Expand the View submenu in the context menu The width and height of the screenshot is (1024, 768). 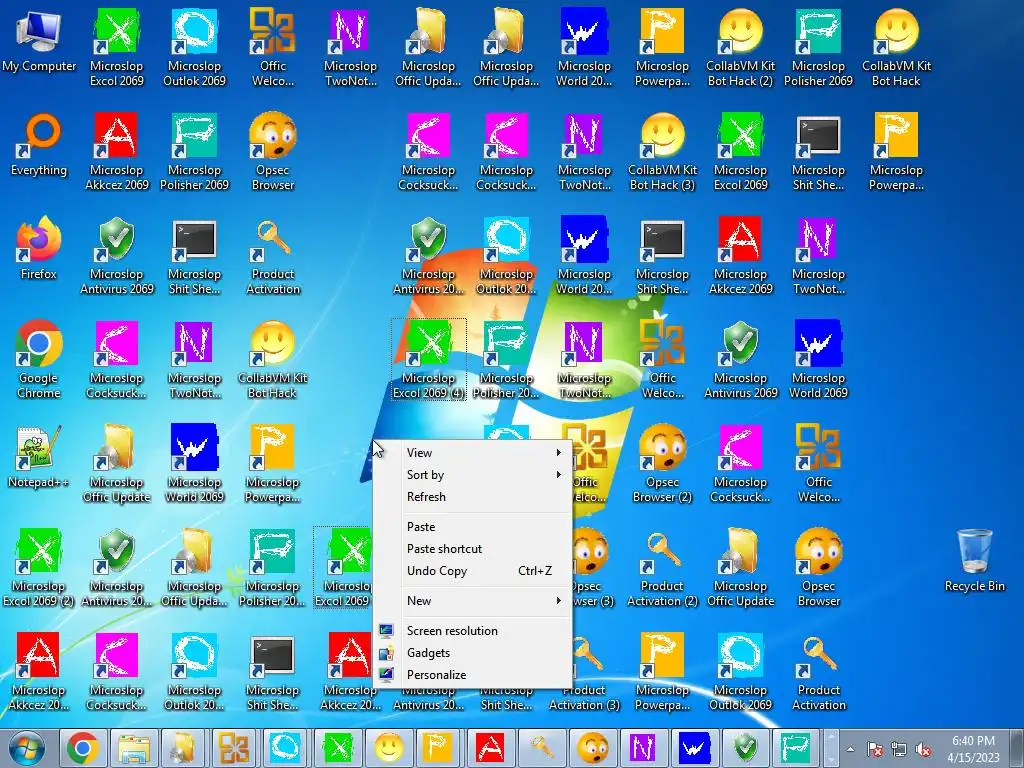473,453
